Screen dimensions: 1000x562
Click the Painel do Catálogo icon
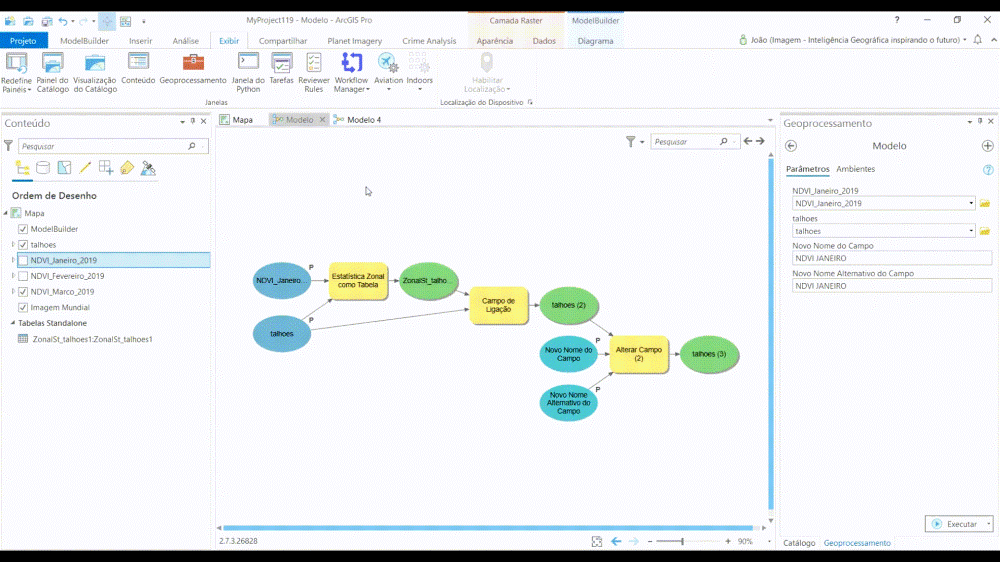tap(52, 63)
